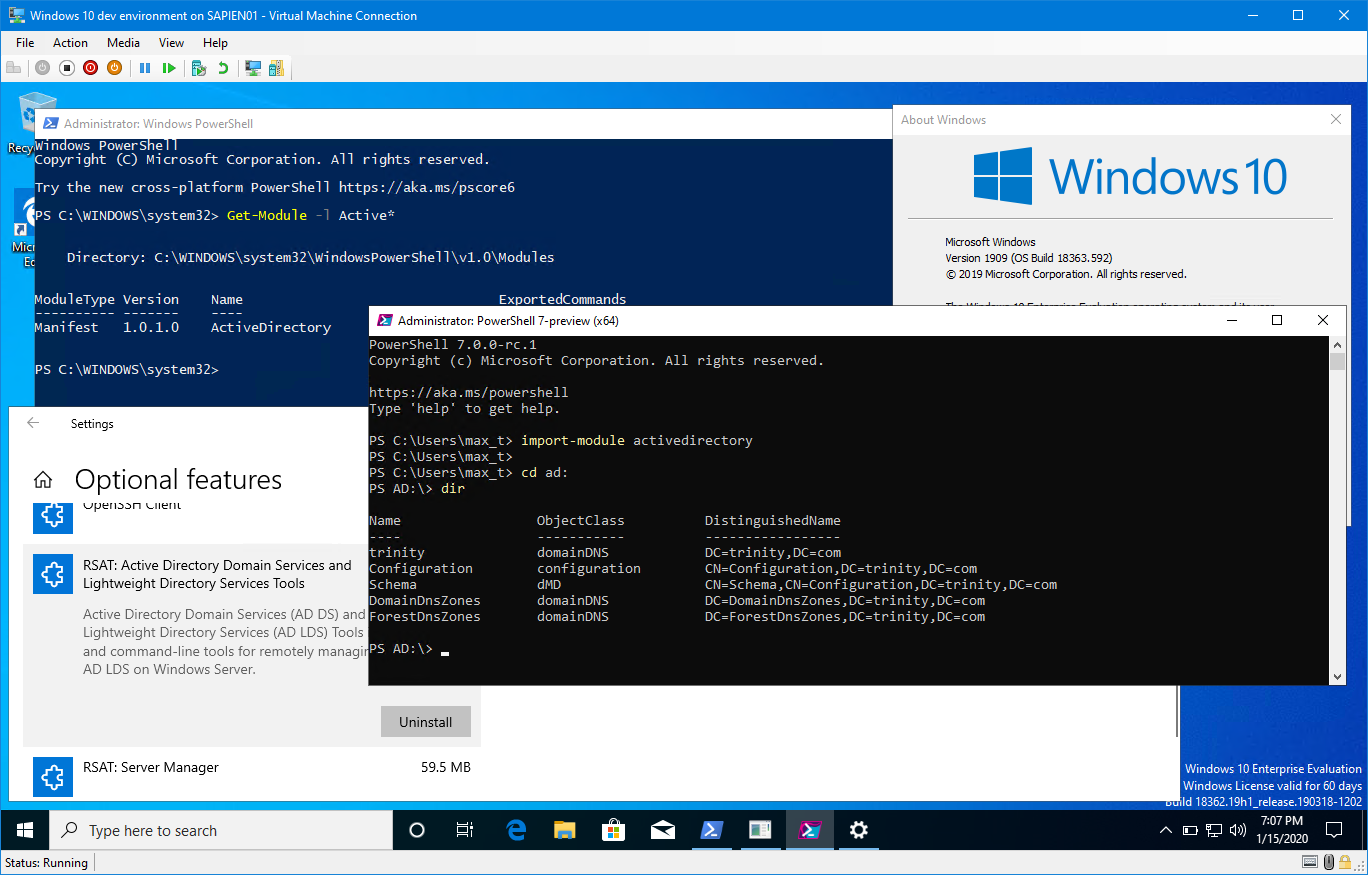Switch to PowerShell 7-preview on the taskbar
The image size is (1368, 875).
809,830
